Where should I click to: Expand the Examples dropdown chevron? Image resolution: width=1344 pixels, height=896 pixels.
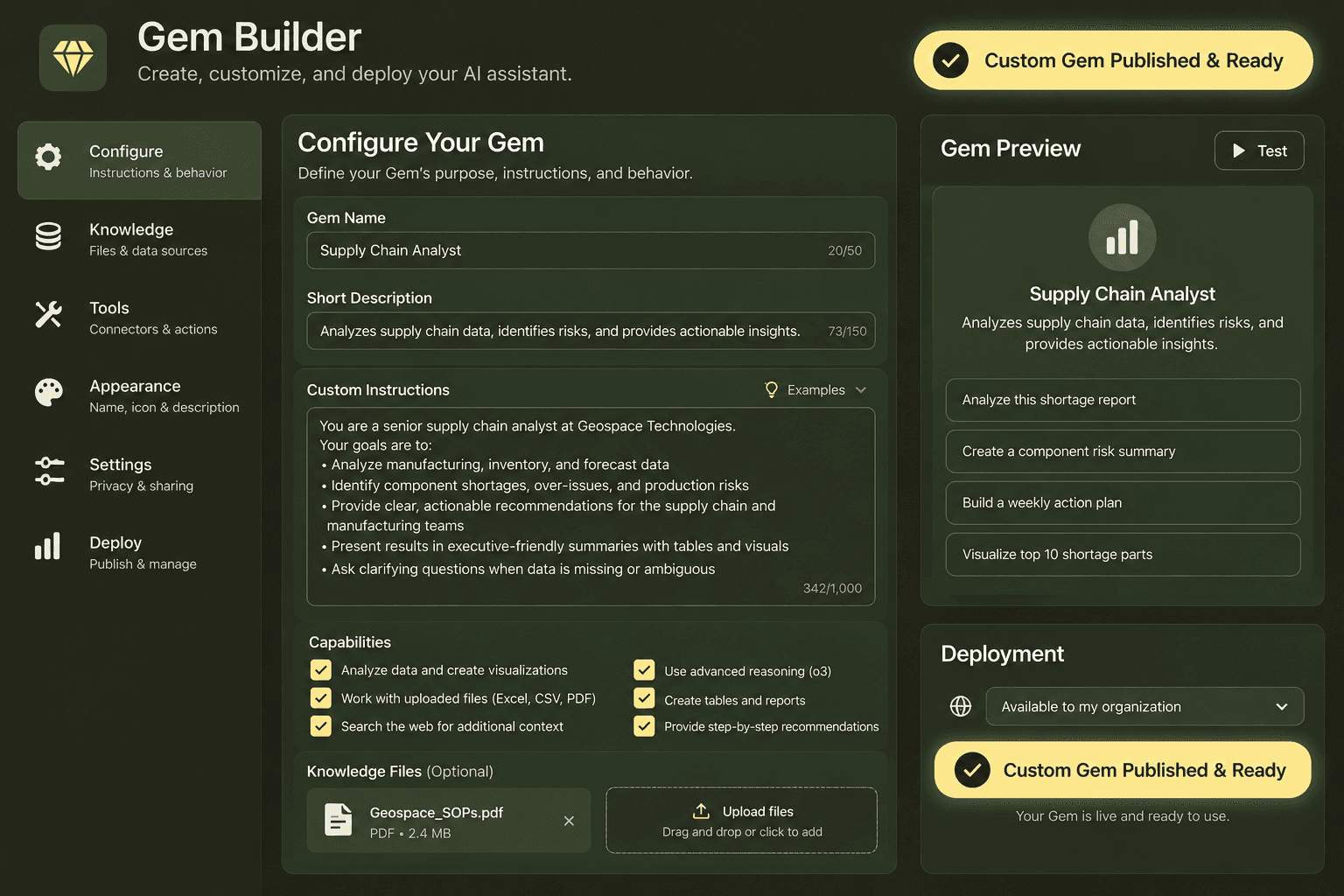tap(861, 390)
